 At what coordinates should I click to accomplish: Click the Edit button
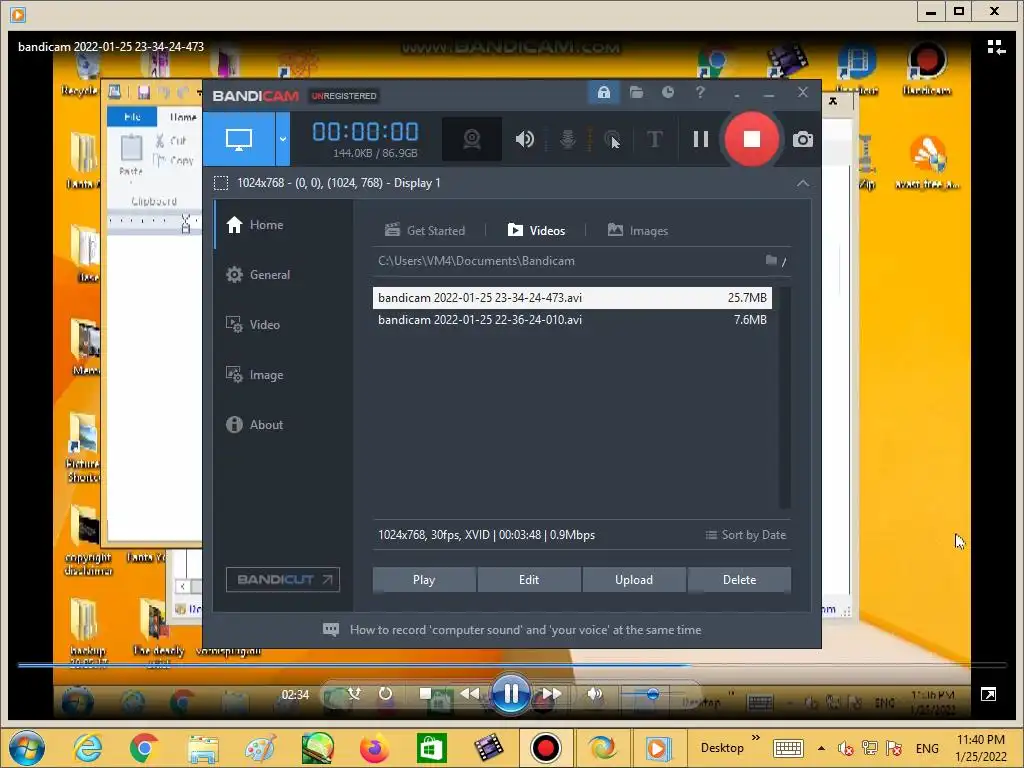529,580
